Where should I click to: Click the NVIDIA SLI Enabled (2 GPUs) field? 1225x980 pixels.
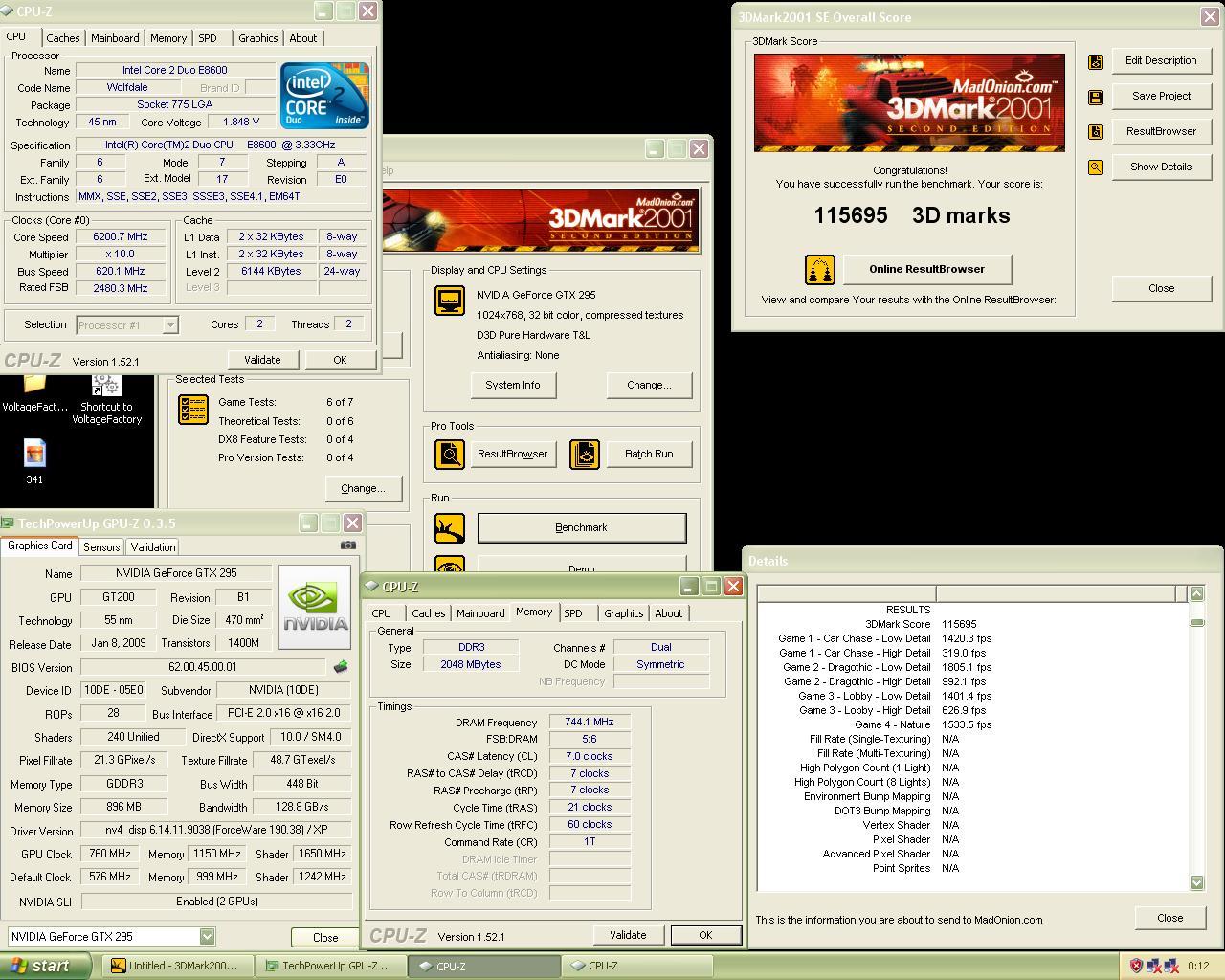(216, 902)
